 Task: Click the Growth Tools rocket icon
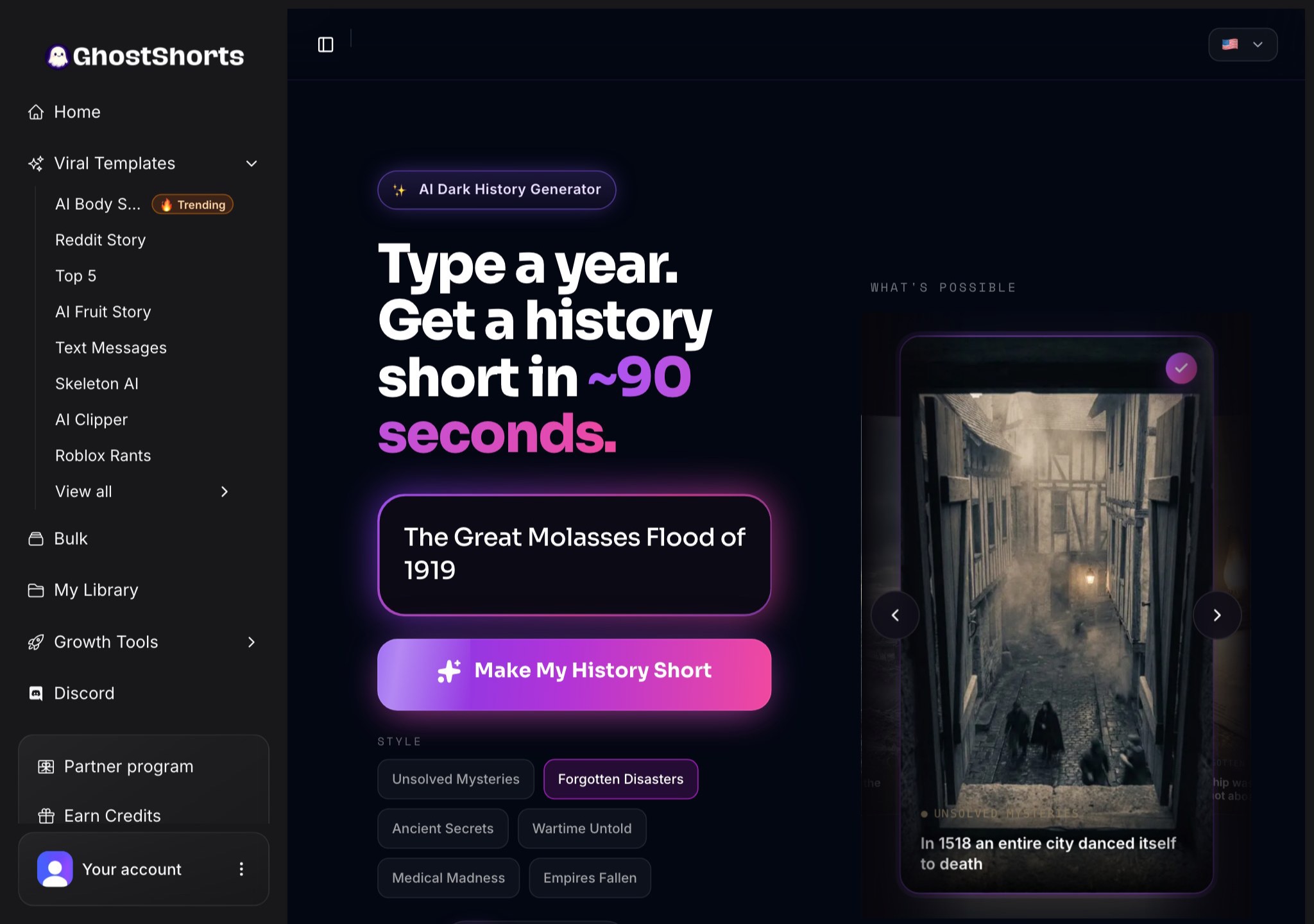tap(36, 642)
